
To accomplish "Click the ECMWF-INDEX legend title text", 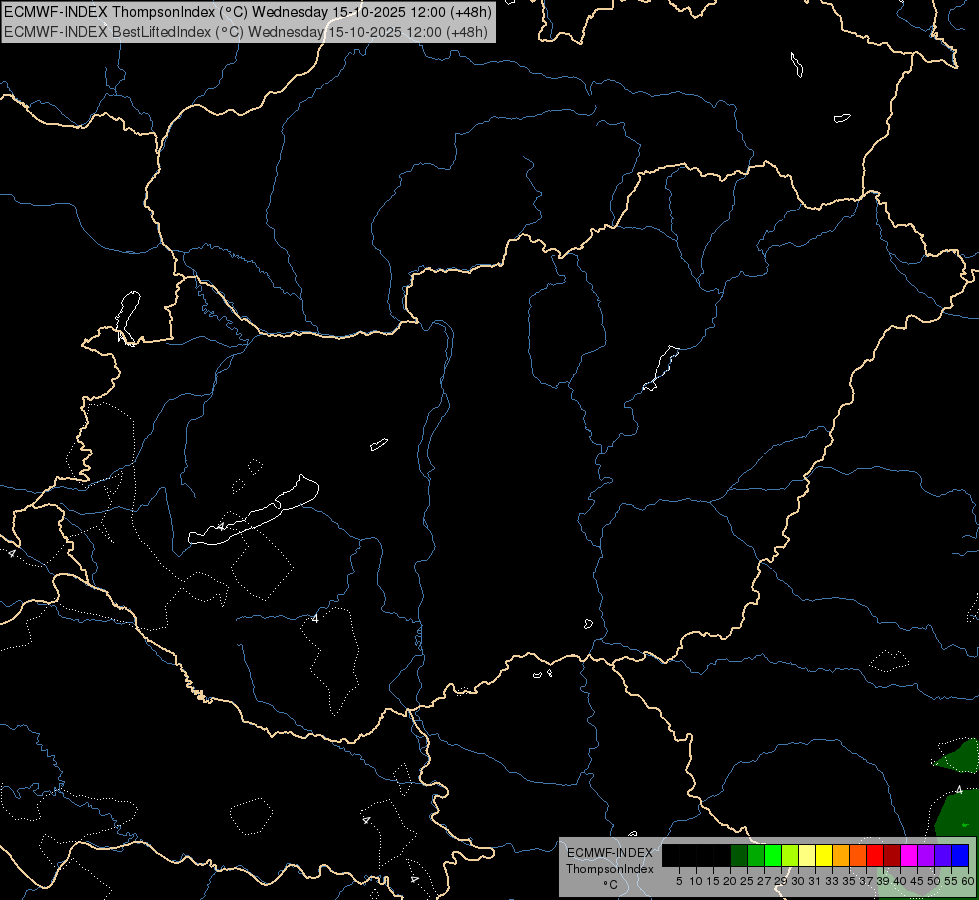I will [609, 853].
